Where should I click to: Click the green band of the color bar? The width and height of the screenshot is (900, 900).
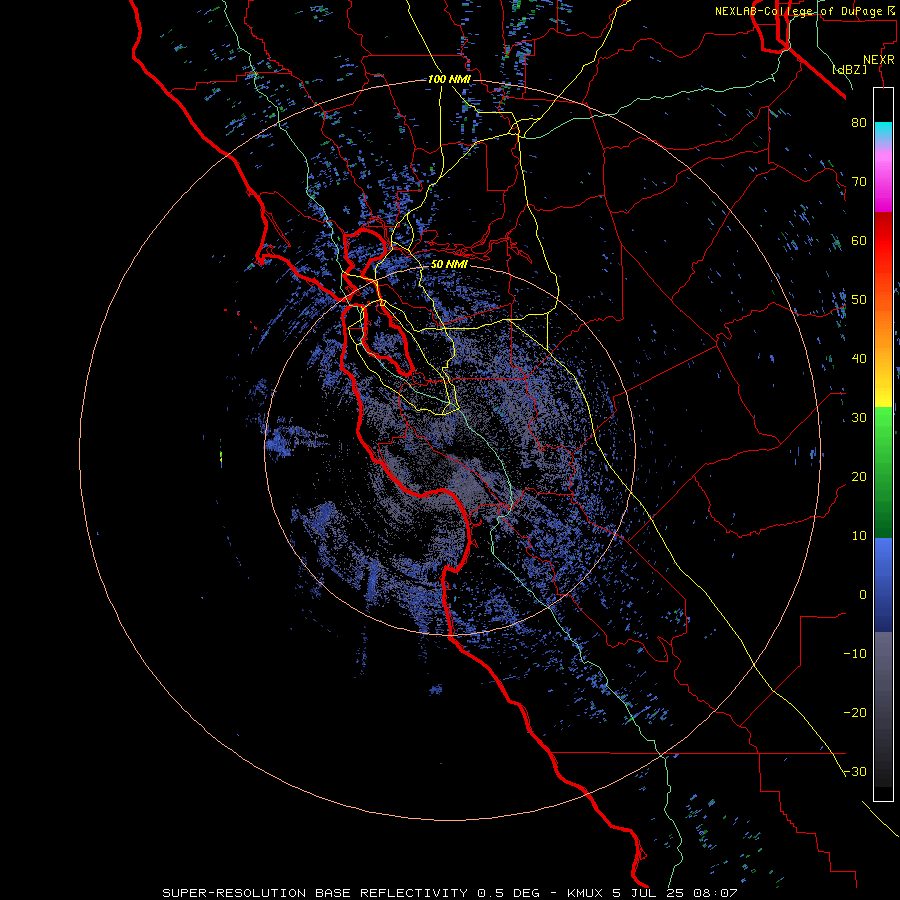pos(883,472)
